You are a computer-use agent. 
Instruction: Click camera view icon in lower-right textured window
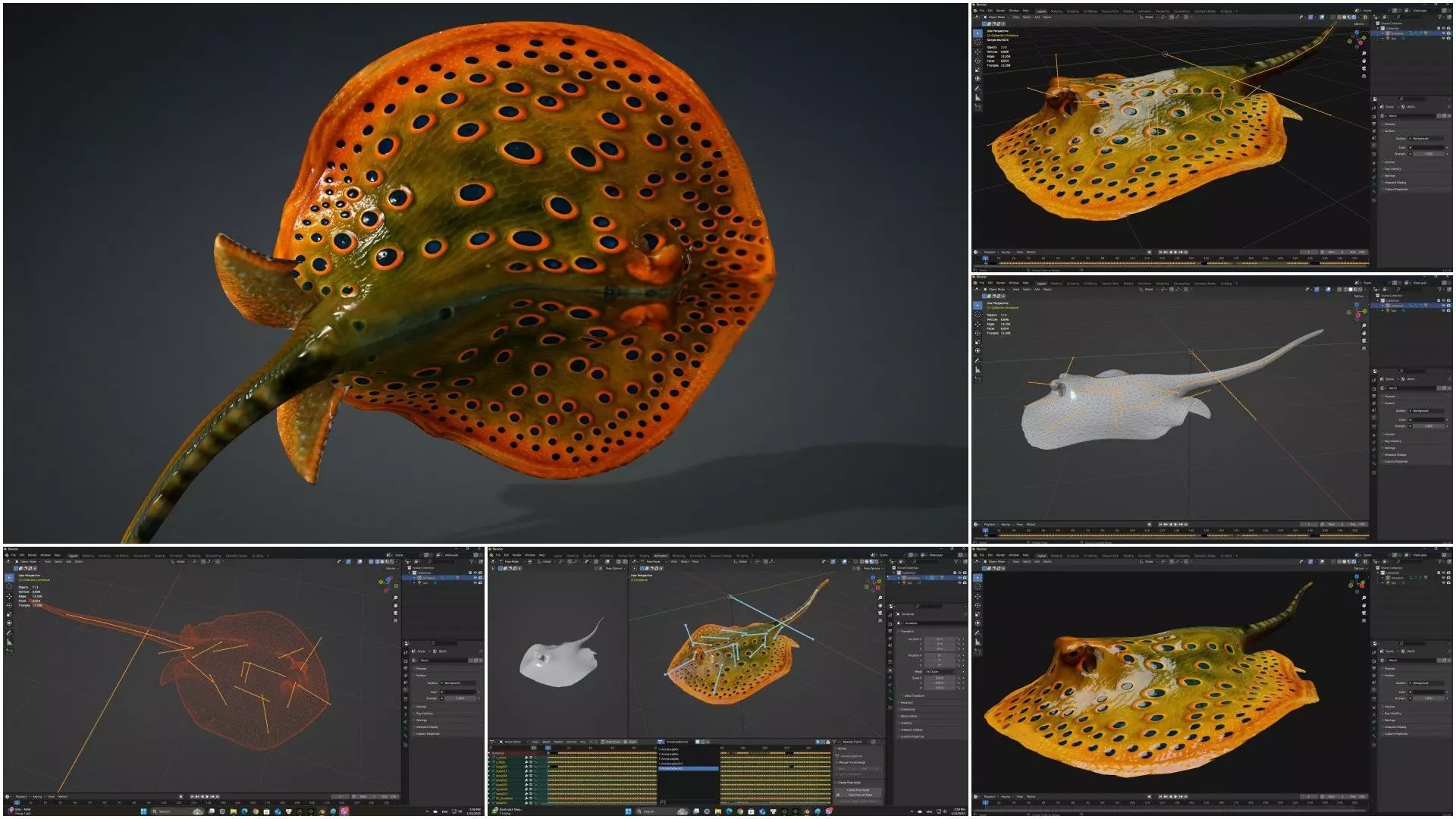click(x=1364, y=612)
